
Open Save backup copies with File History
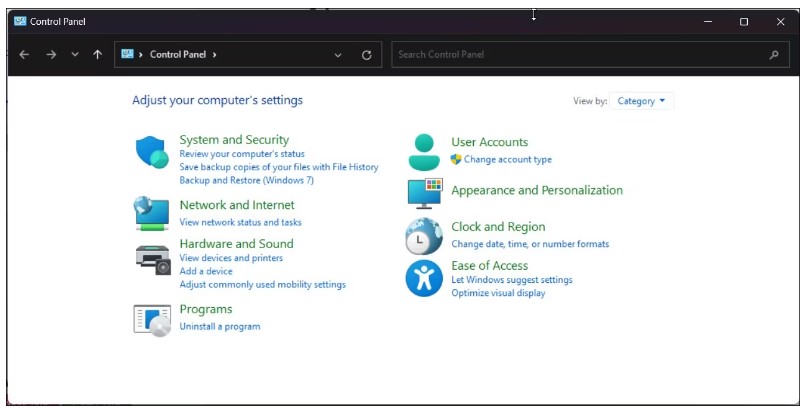(x=279, y=167)
